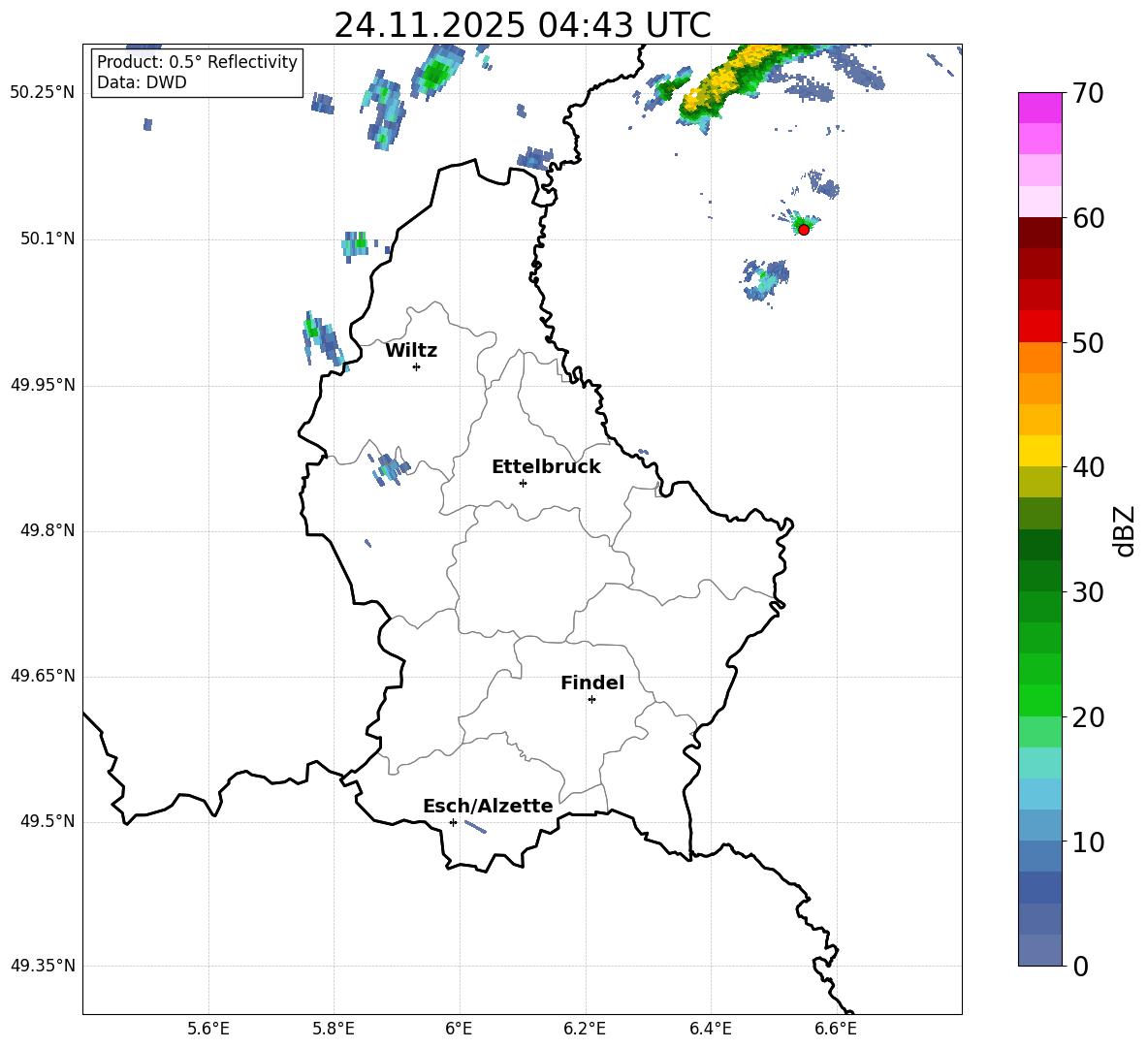Select the Wiltz city label
Screen dimensions: 1148x1048
coord(411,350)
